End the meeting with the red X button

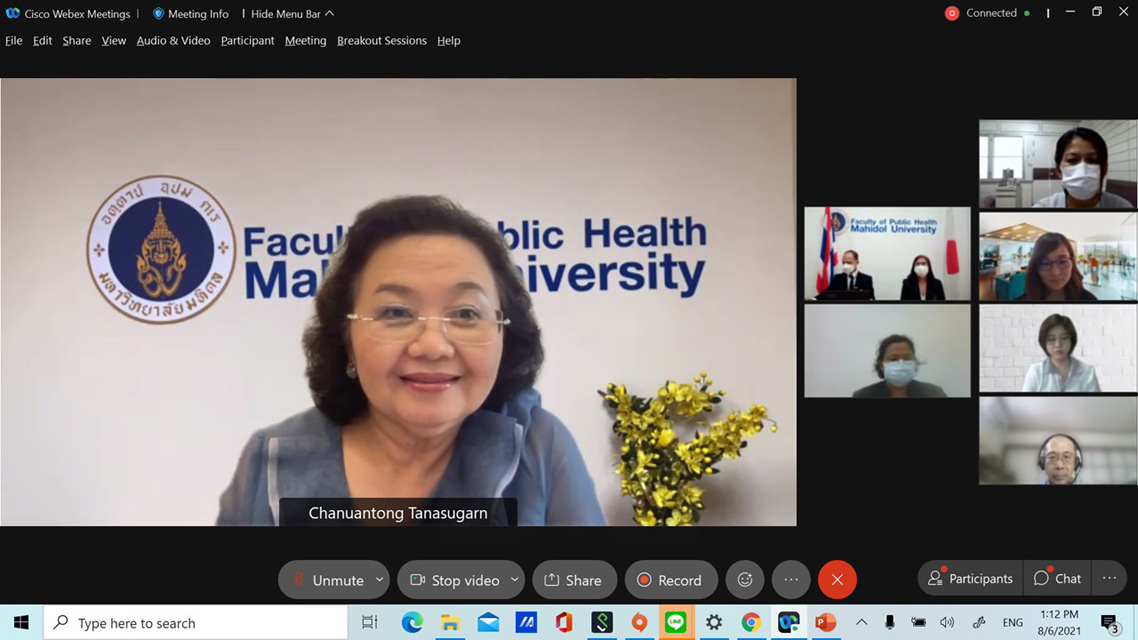[x=837, y=580]
